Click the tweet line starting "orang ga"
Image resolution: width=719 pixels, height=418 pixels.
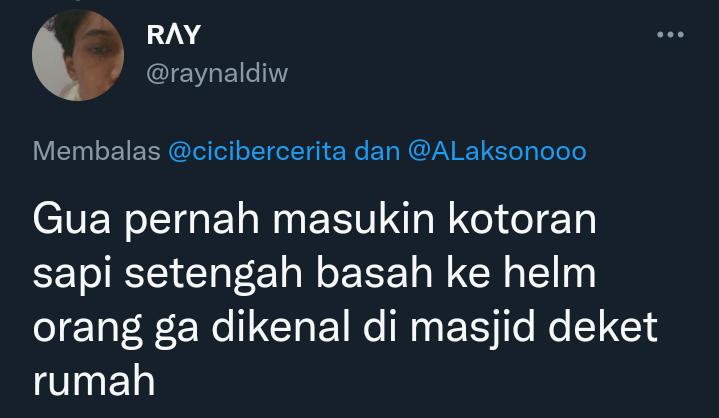pyautogui.click(x=345, y=328)
